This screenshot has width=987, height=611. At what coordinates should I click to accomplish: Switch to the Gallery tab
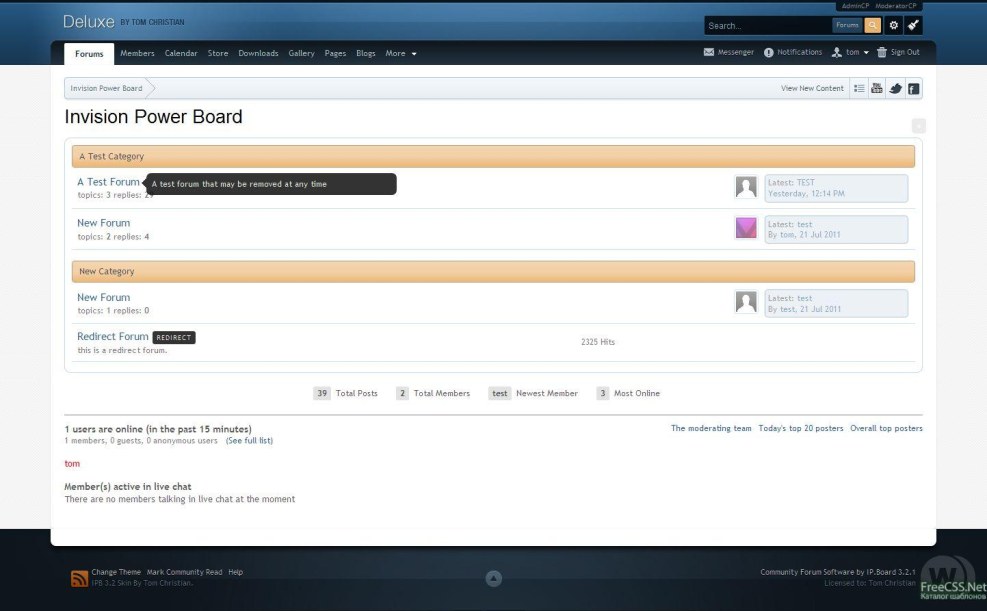pyautogui.click(x=301, y=53)
